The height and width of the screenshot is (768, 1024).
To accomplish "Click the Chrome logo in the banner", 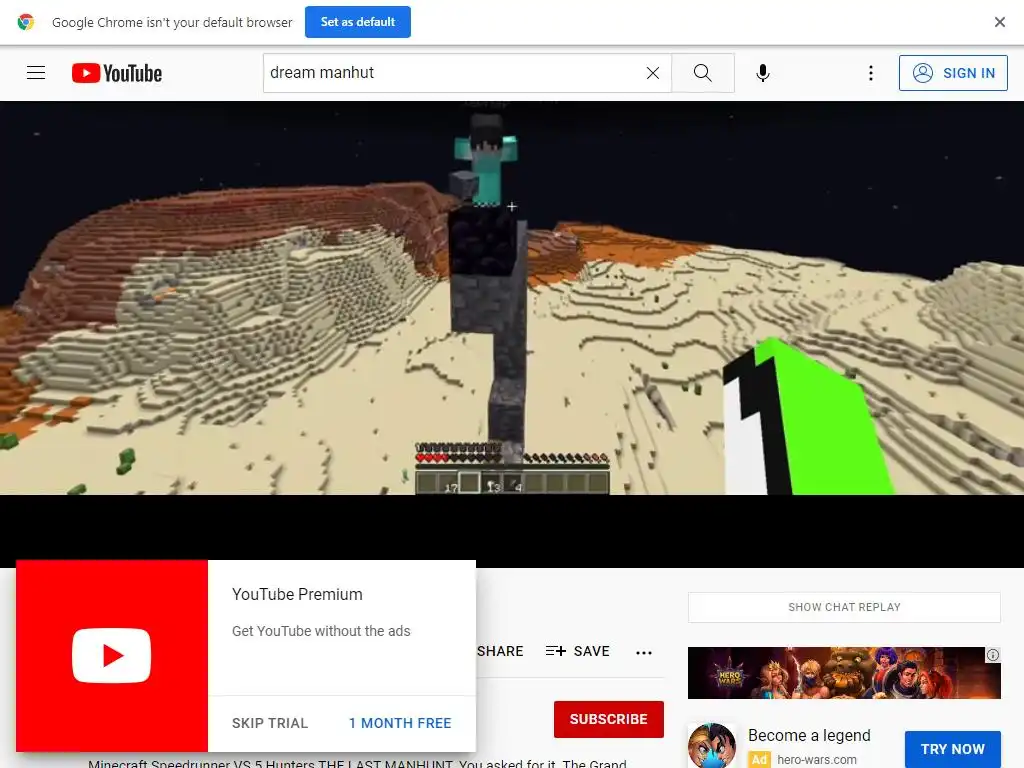I will coord(25,22).
